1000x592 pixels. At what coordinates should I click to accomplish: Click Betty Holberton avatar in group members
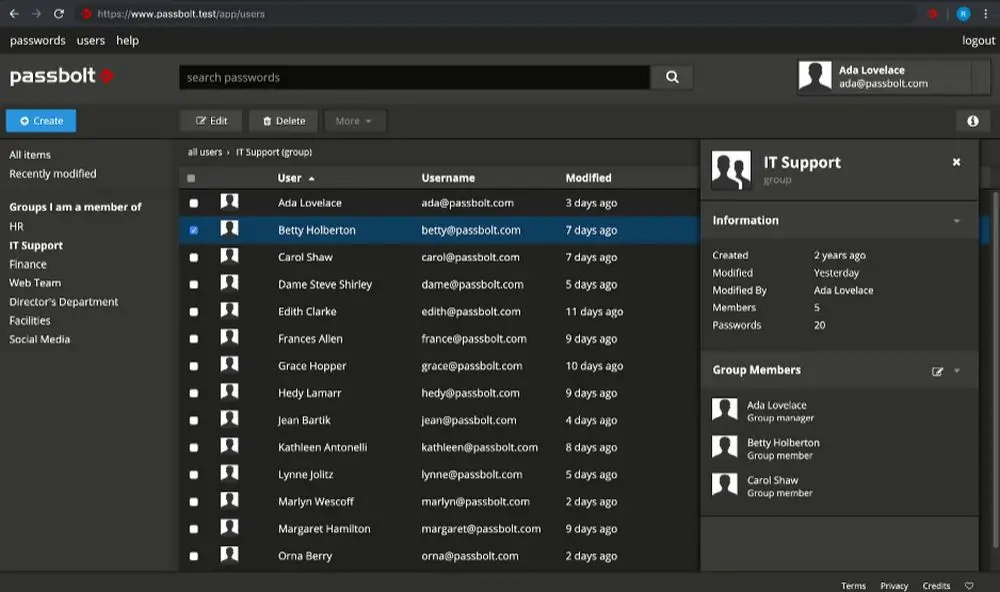click(x=724, y=447)
